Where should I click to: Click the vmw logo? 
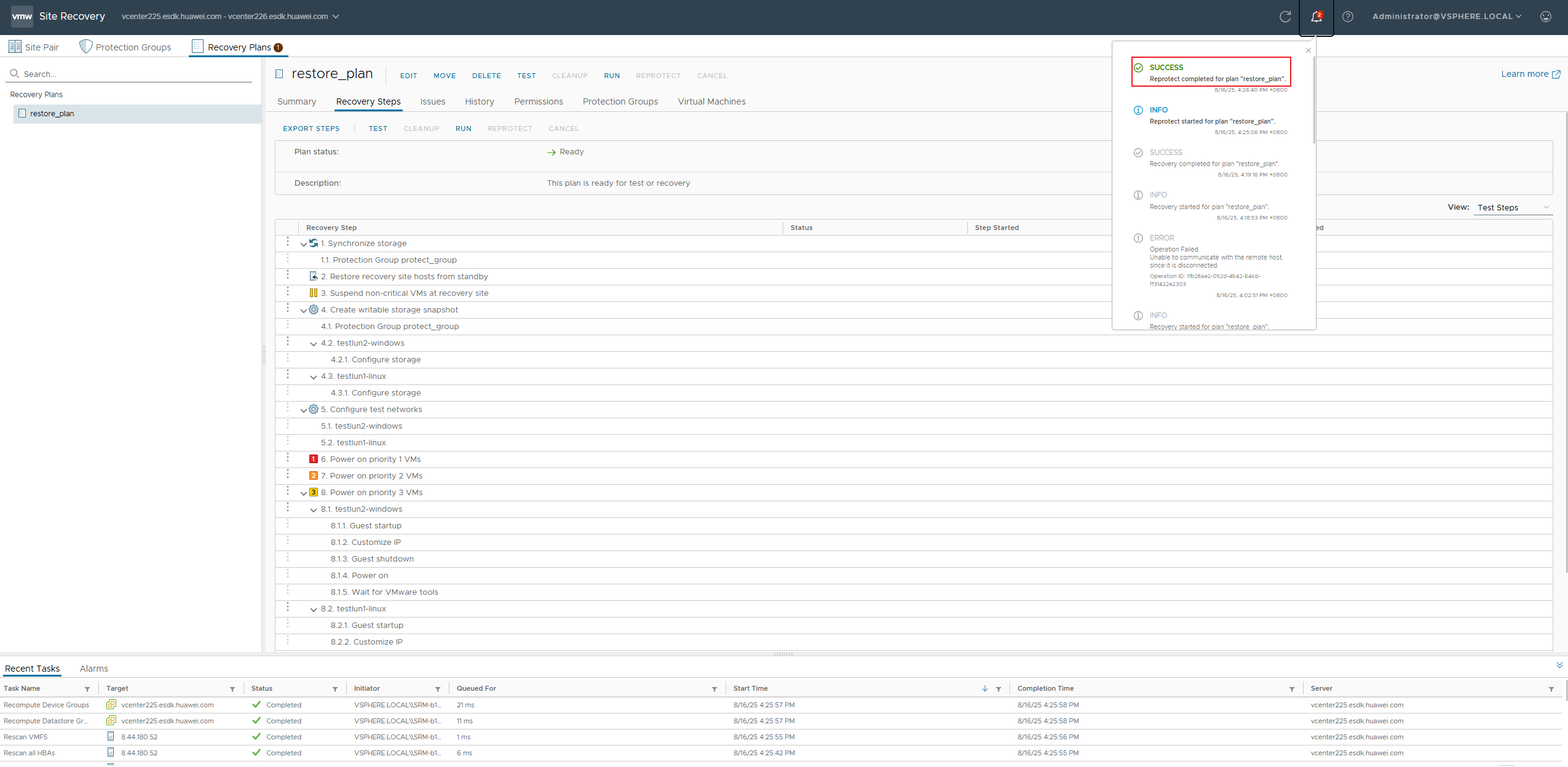[22, 17]
